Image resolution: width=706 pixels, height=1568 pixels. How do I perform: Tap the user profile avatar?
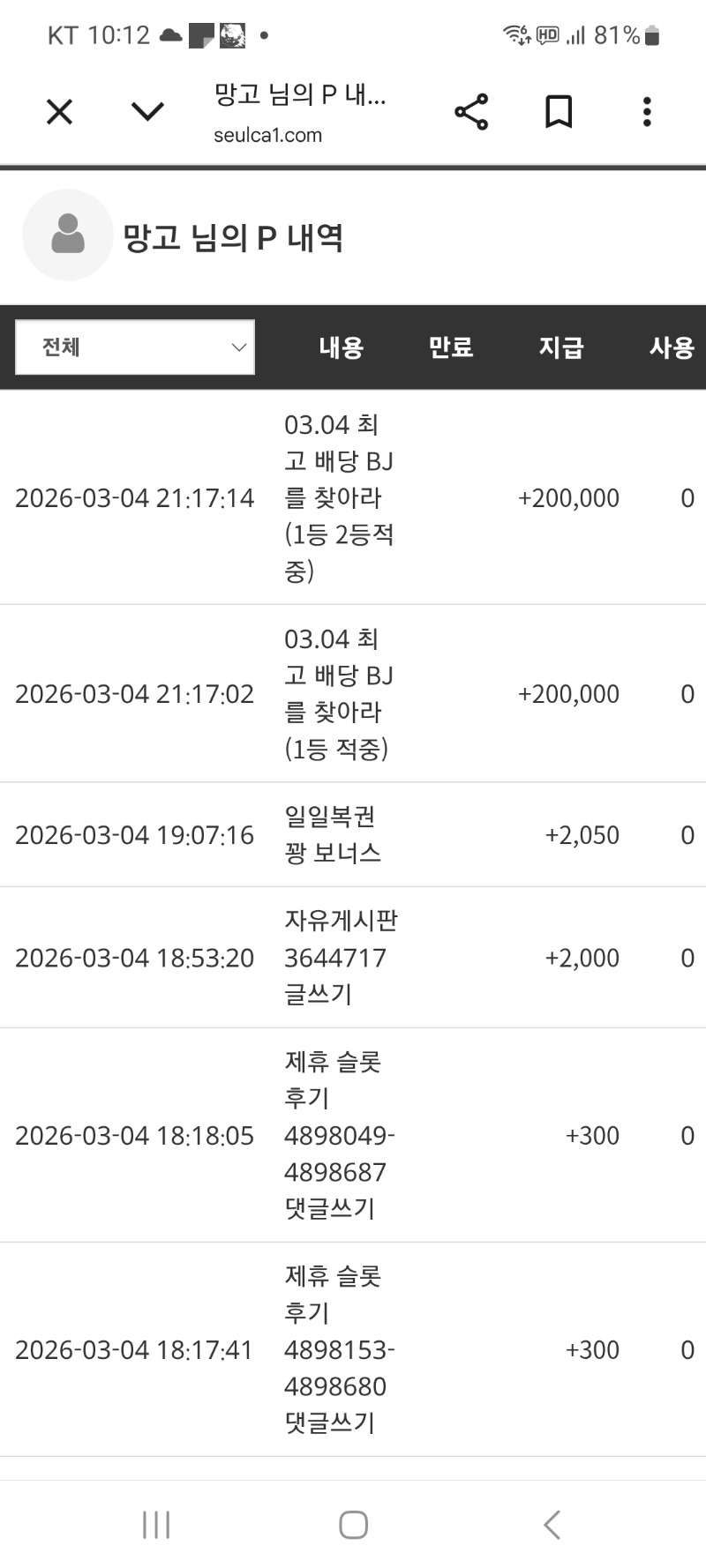(68, 235)
